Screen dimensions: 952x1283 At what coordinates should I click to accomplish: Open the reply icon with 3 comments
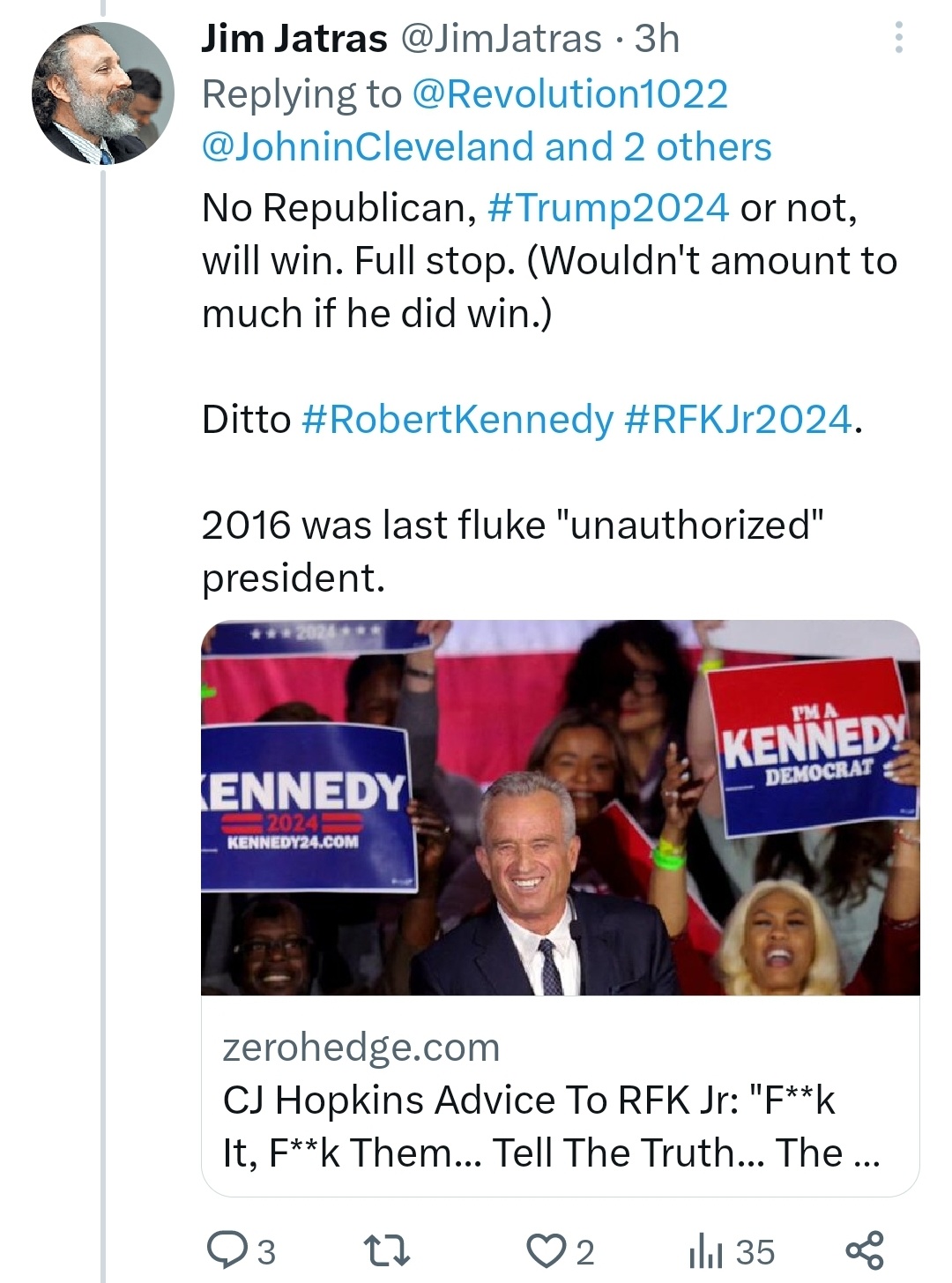pos(226,1249)
